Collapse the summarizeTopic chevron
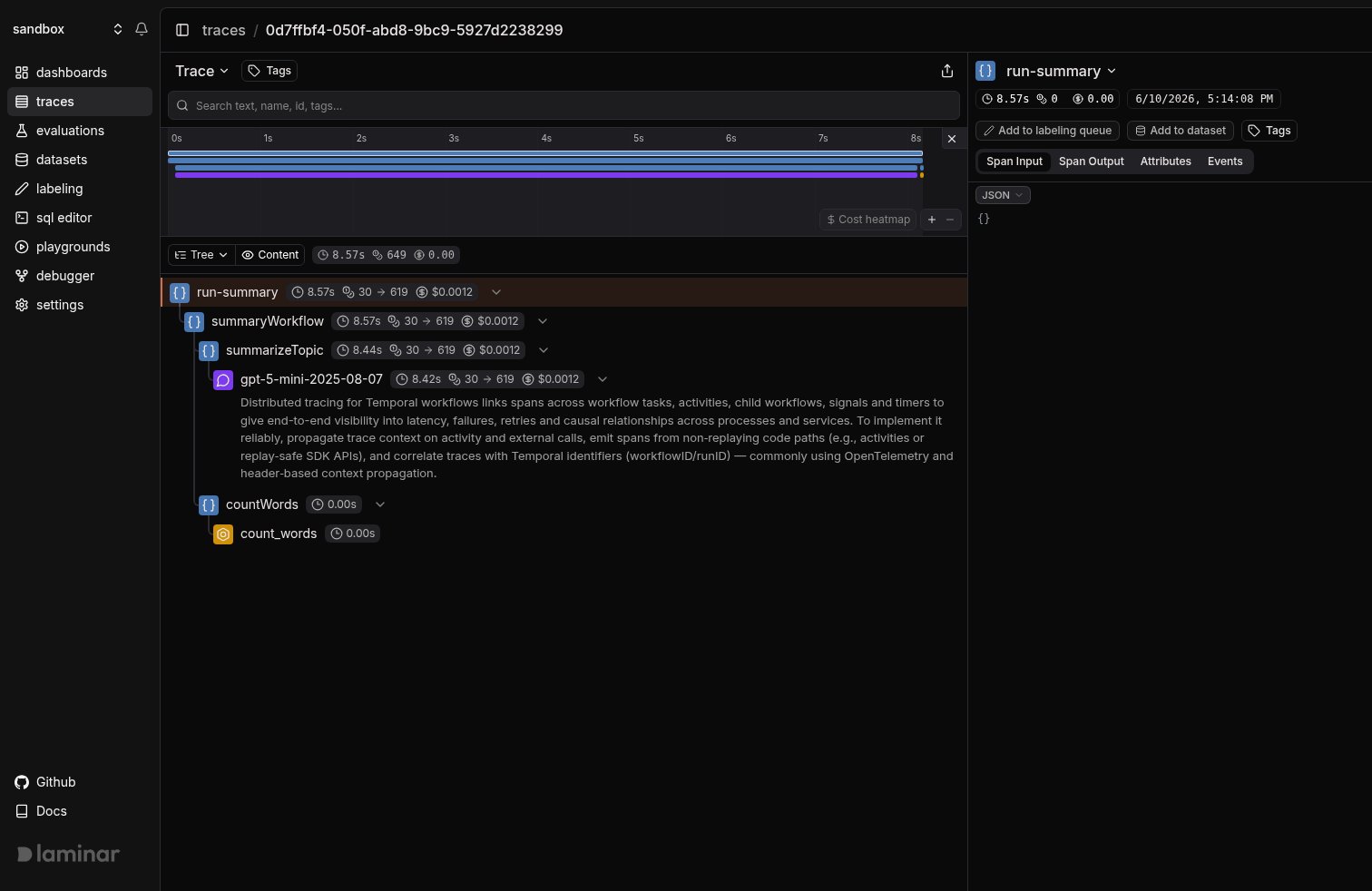The image size is (1372, 891). click(544, 350)
